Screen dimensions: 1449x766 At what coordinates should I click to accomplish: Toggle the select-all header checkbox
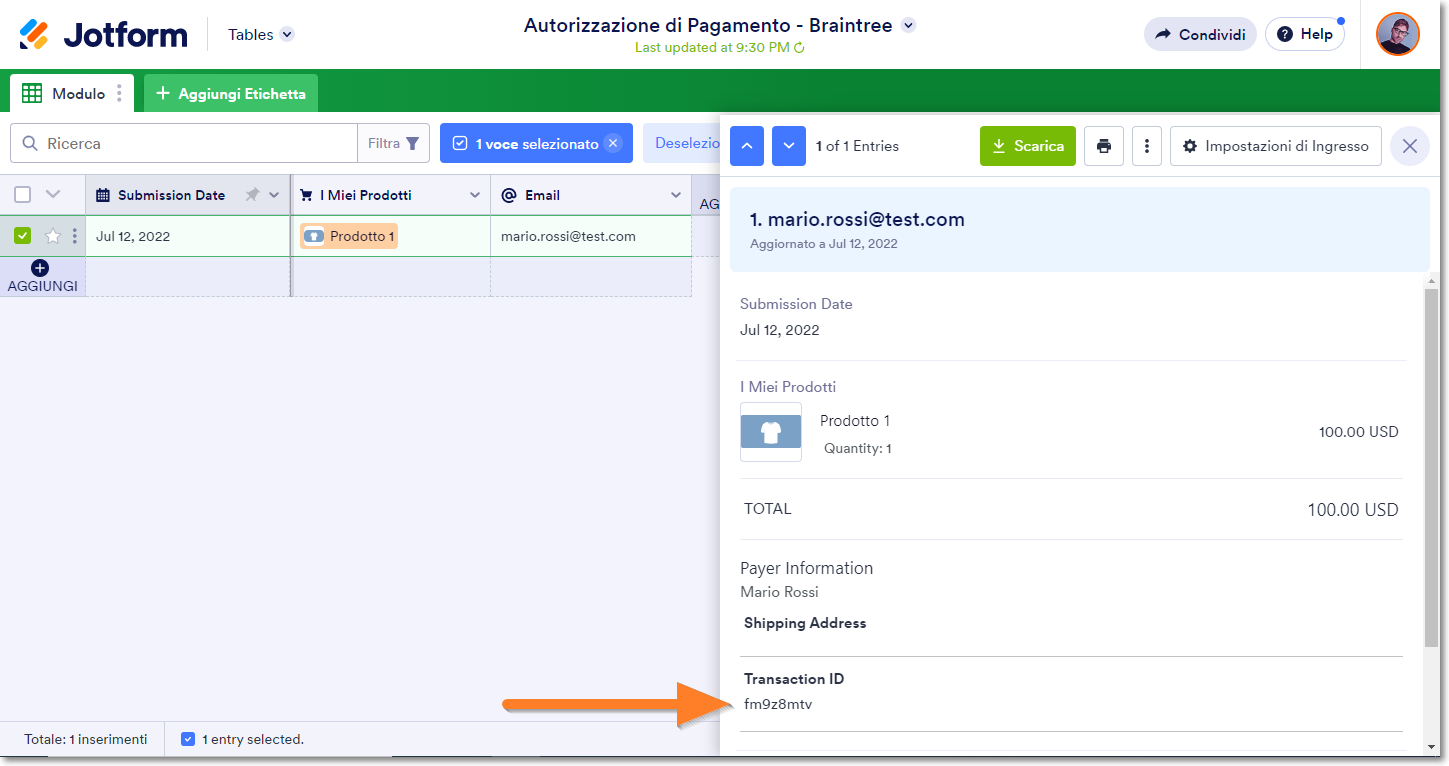pyautogui.click(x=22, y=195)
